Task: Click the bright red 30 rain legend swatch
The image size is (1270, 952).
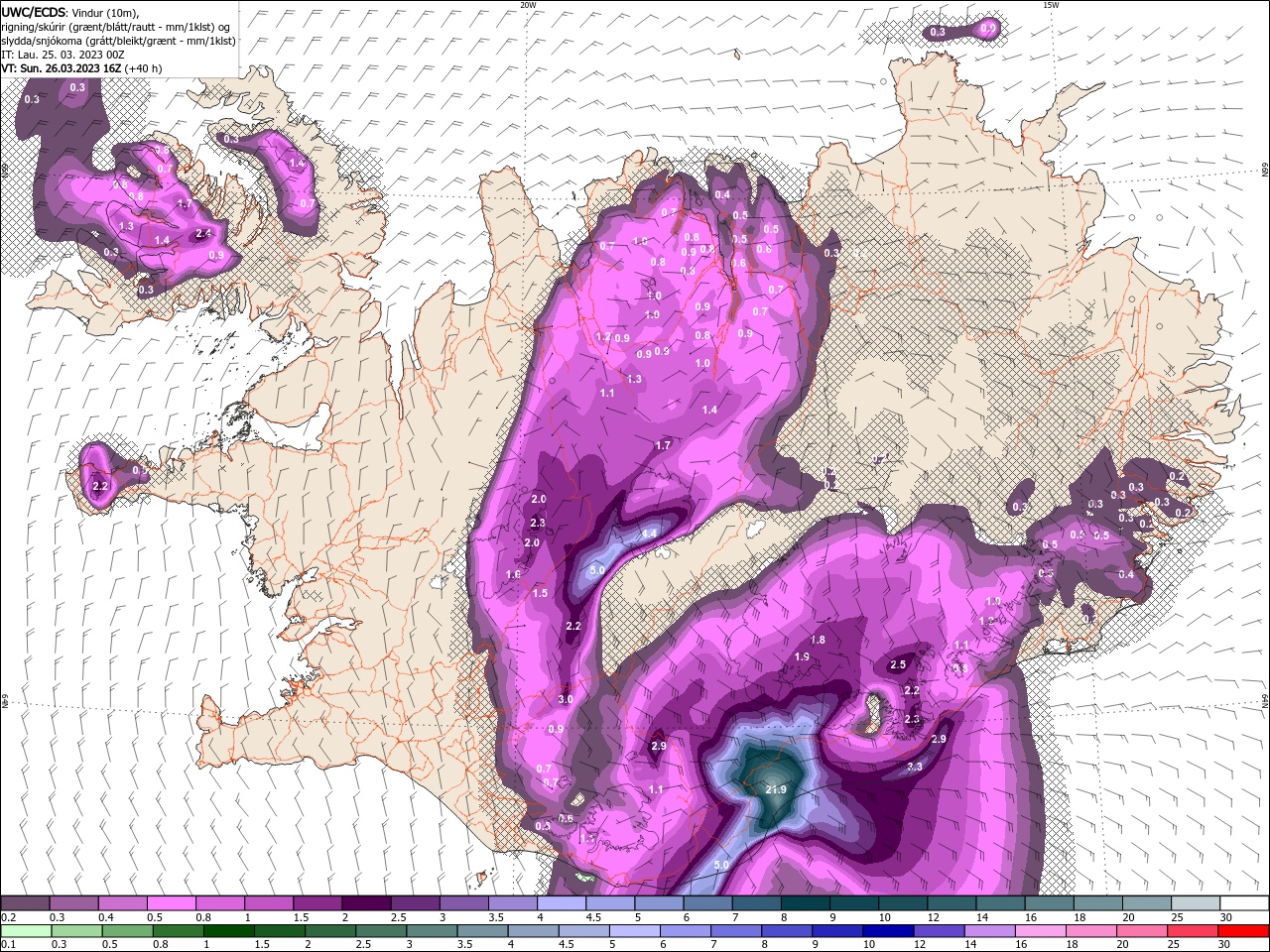Action: (1243, 931)
